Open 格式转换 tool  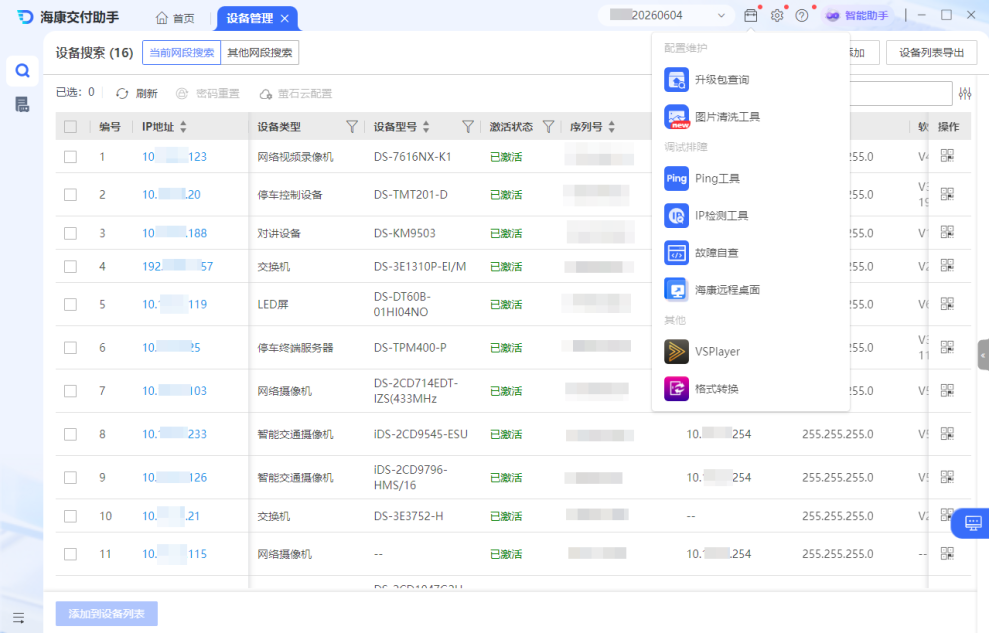pos(701,388)
